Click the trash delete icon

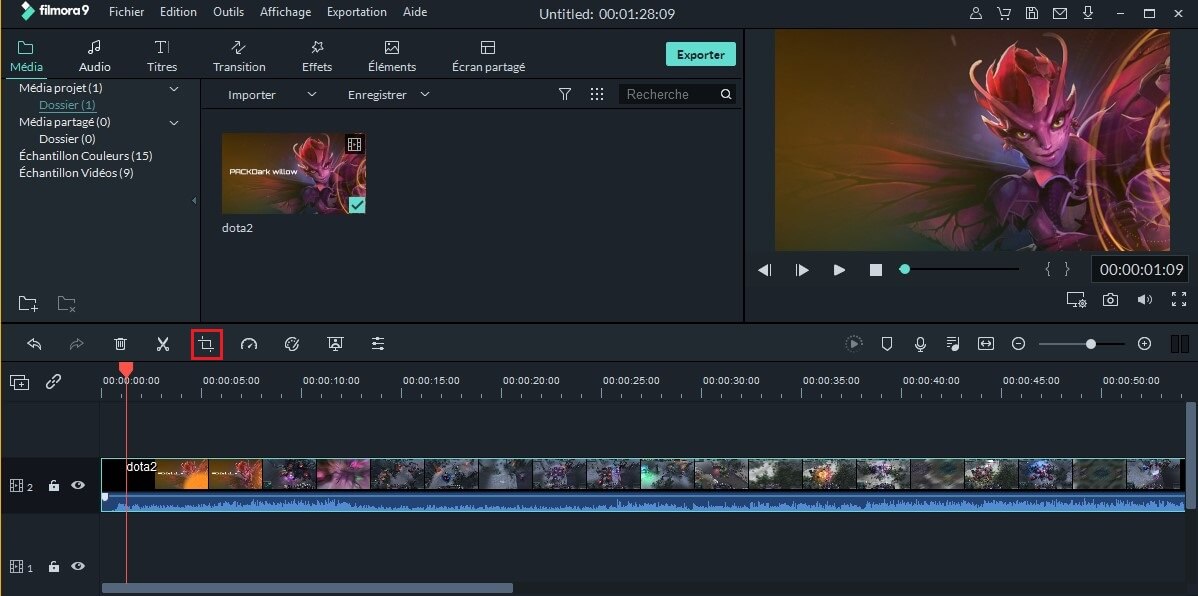pyautogui.click(x=120, y=344)
